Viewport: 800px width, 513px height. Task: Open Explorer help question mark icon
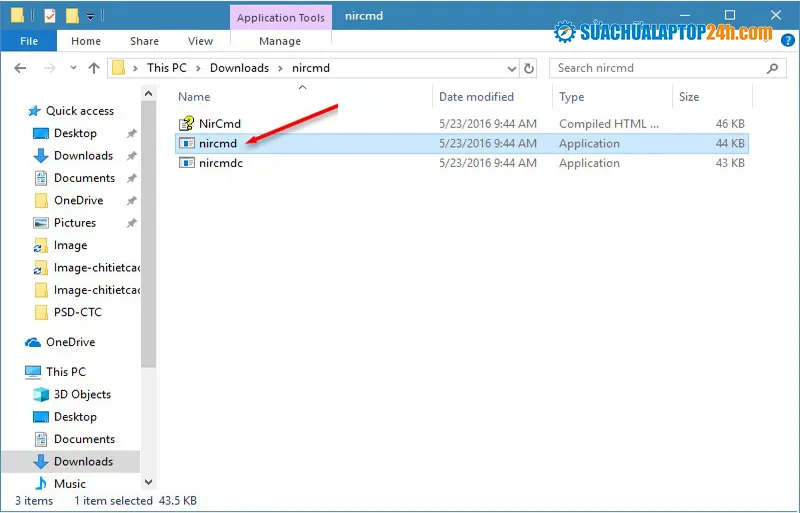(788, 40)
